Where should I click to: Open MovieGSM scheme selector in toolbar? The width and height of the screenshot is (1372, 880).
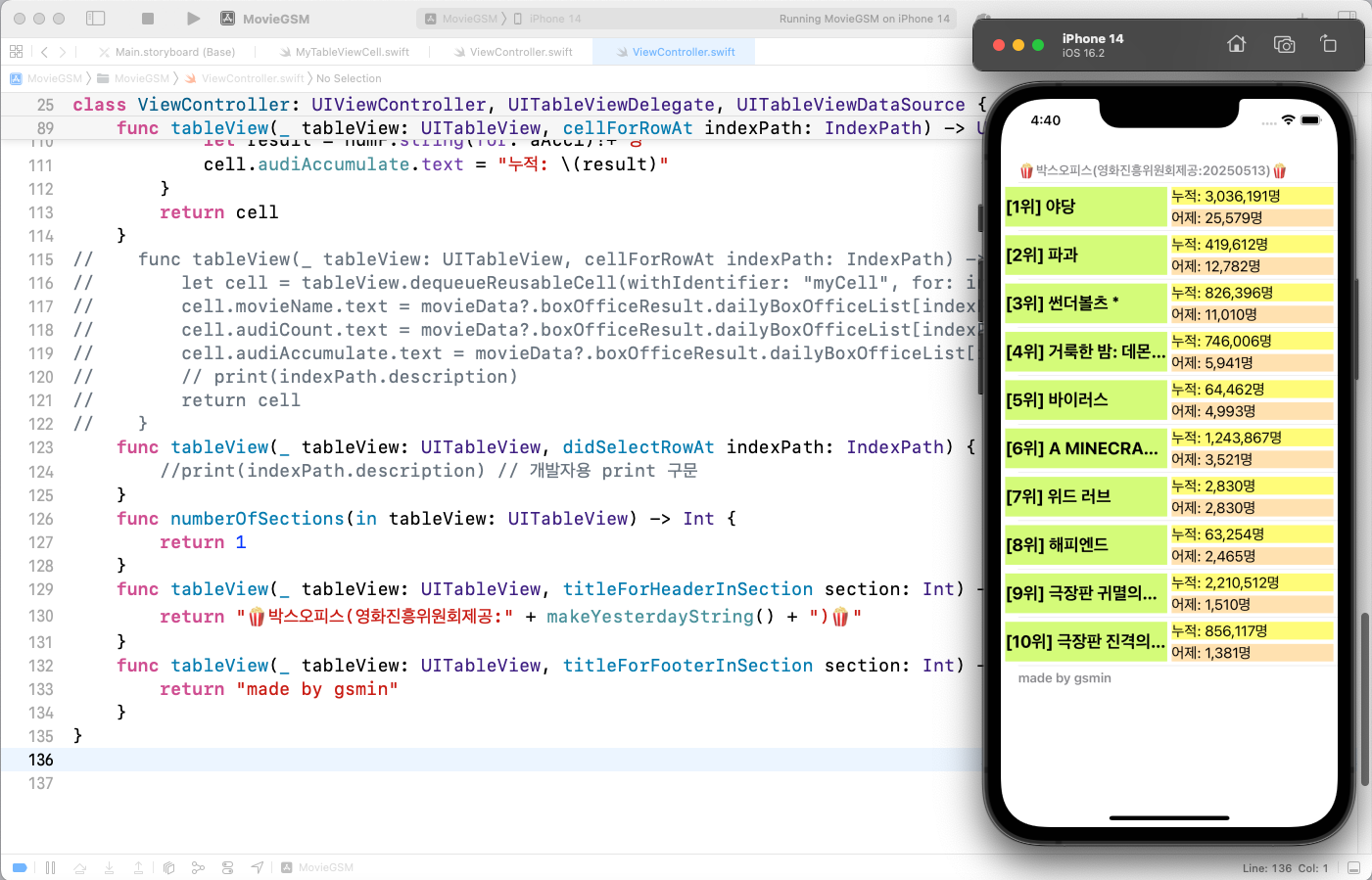[x=462, y=19]
